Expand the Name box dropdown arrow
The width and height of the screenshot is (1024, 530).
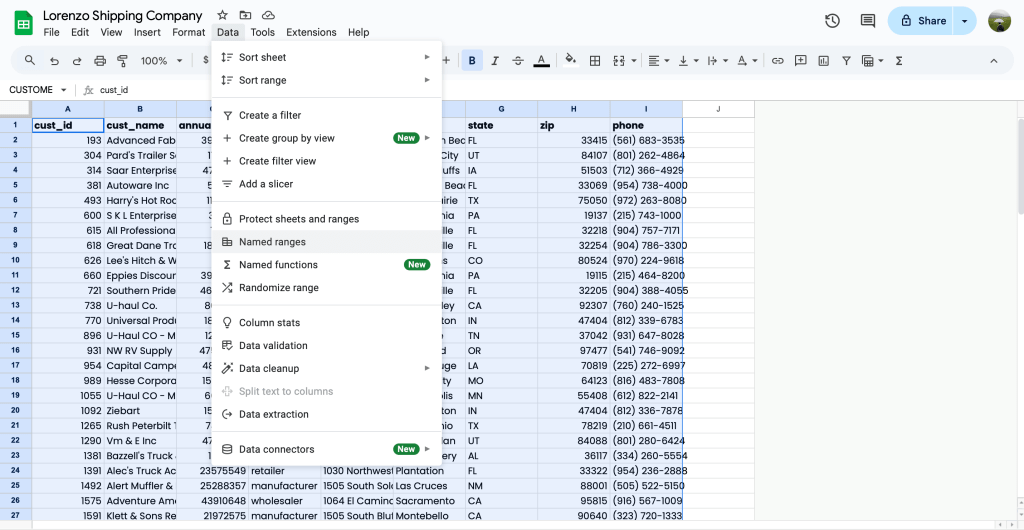point(64,90)
